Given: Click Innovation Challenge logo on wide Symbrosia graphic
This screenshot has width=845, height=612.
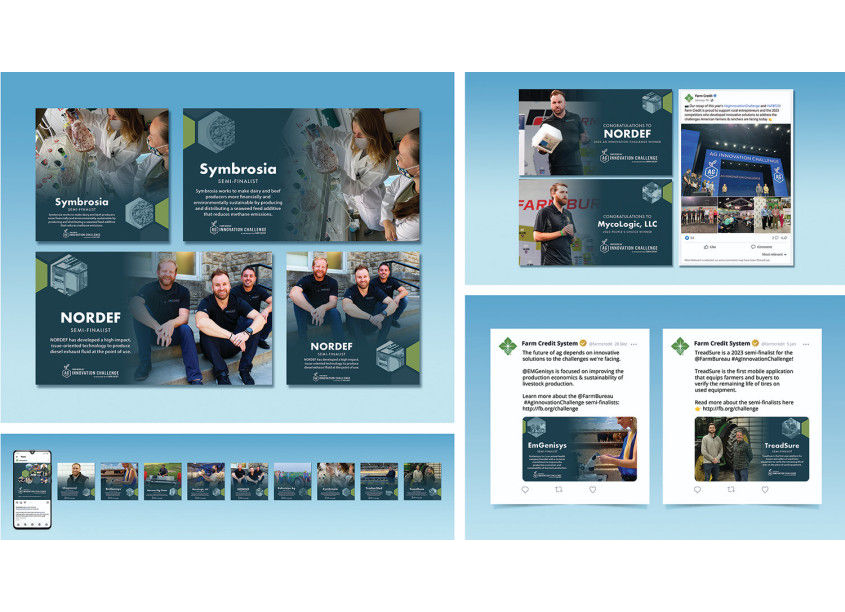Looking at the screenshot, I should coord(238,229).
